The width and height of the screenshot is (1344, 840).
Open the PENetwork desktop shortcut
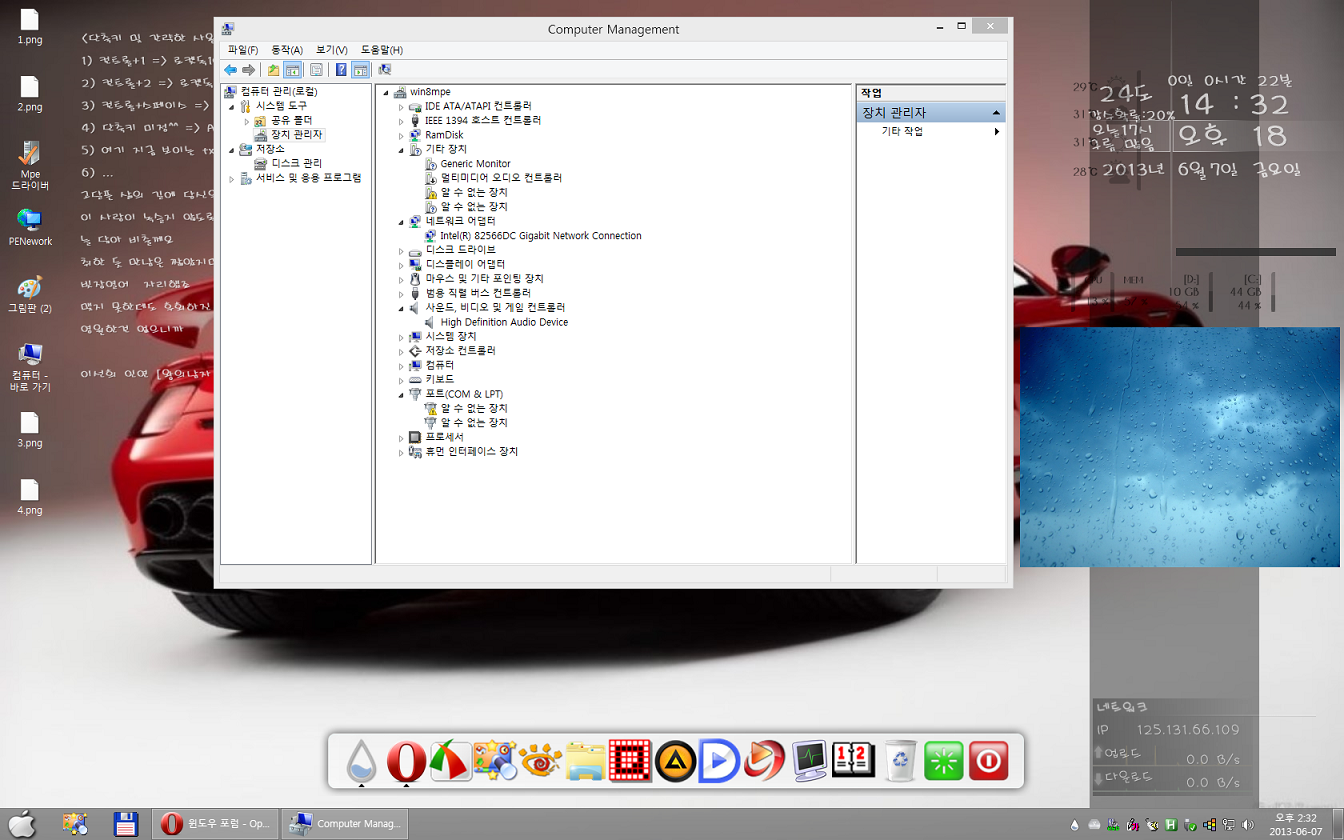point(30,227)
